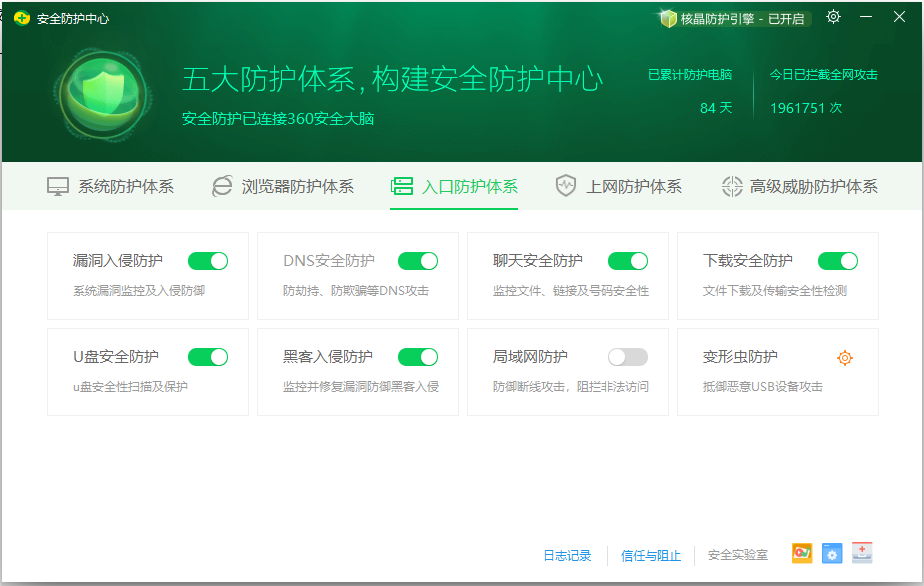Click the browser icon beside 浏览器防护体系
Viewport: 924px width, 586px height.
click(x=222, y=184)
